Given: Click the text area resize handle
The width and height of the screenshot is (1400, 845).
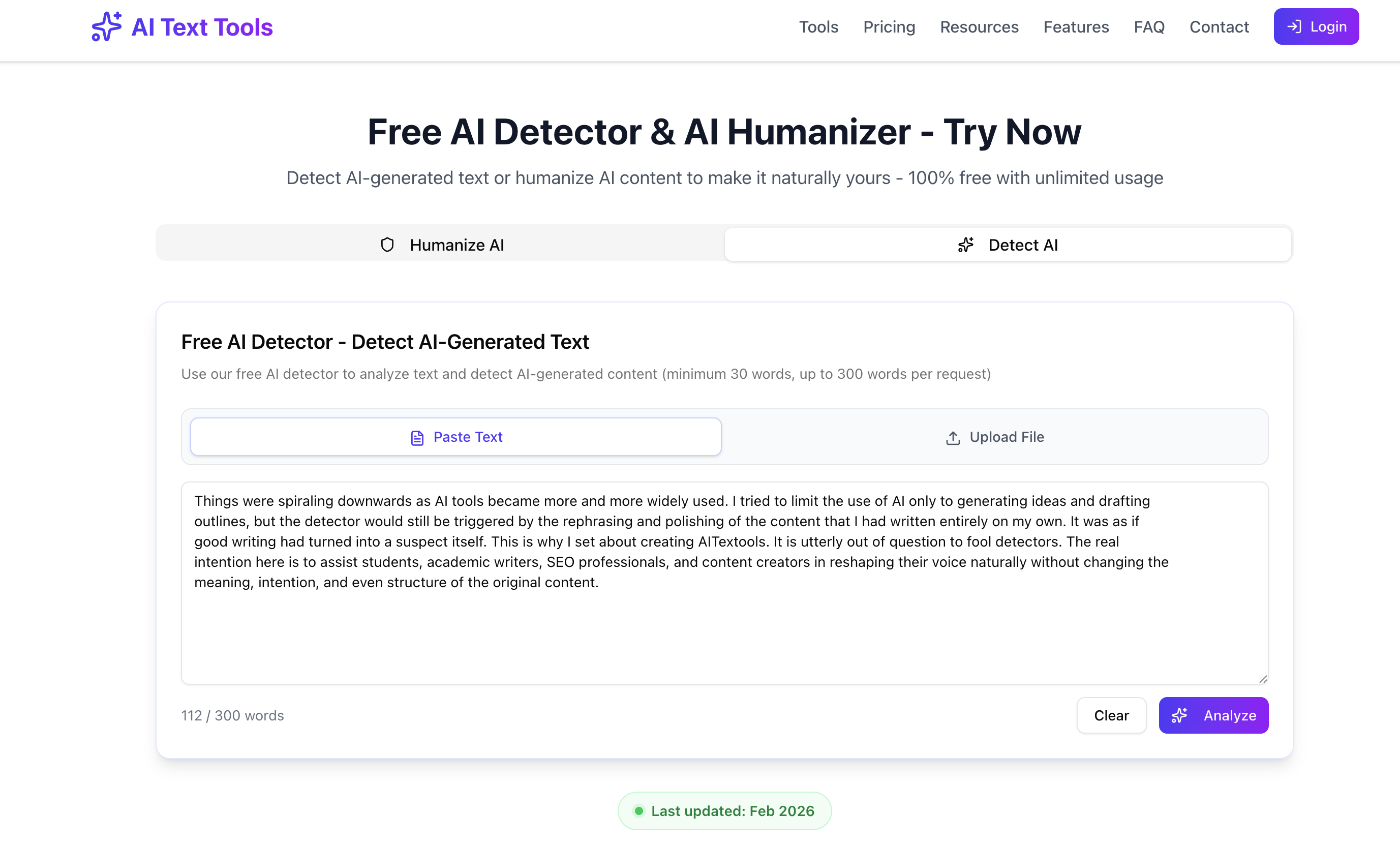Looking at the screenshot, I should tap(1263, 679).
